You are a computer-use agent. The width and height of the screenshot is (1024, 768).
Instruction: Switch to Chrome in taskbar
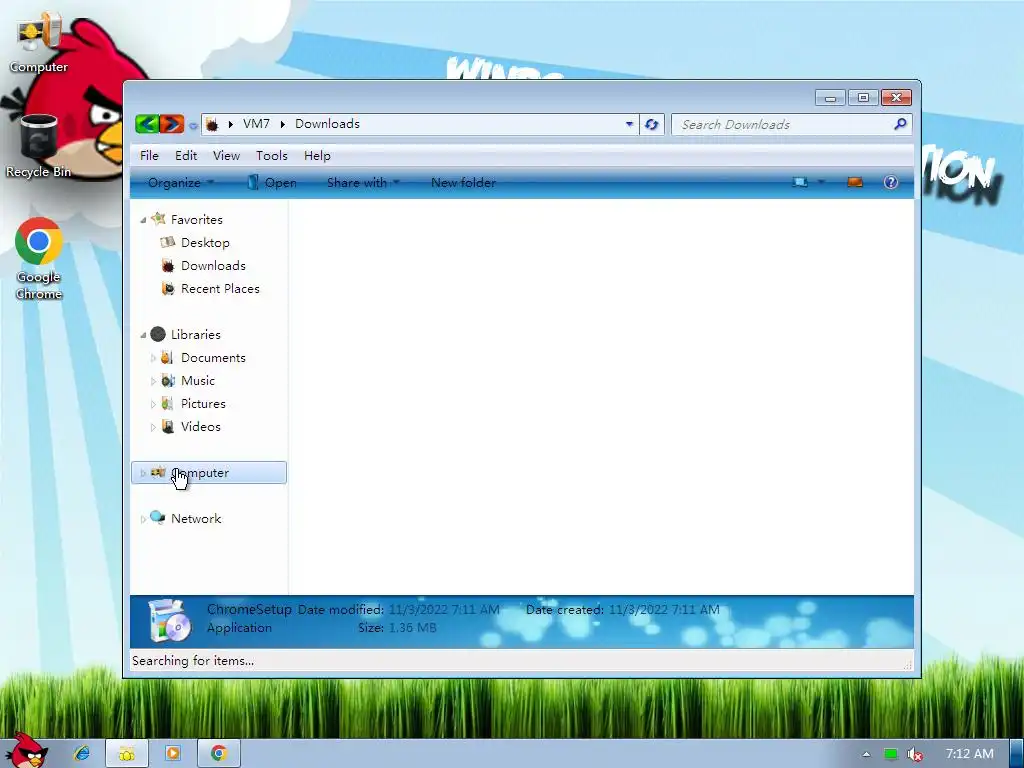click(219, 754)
